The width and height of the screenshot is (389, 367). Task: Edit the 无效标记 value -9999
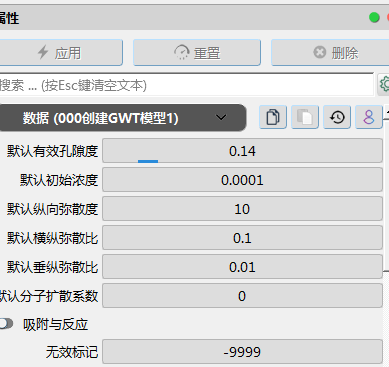[242, 352]
